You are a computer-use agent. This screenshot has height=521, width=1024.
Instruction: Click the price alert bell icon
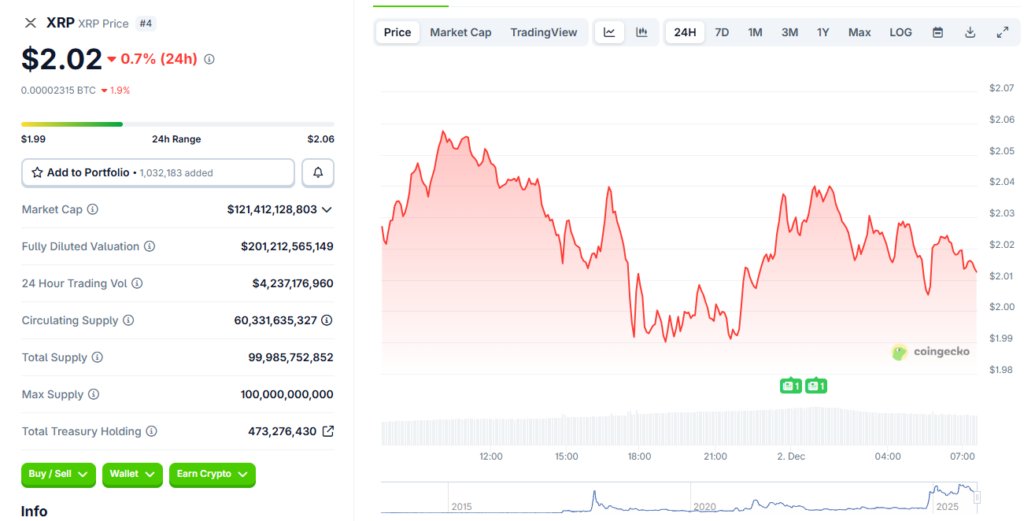tap(318, 173)
